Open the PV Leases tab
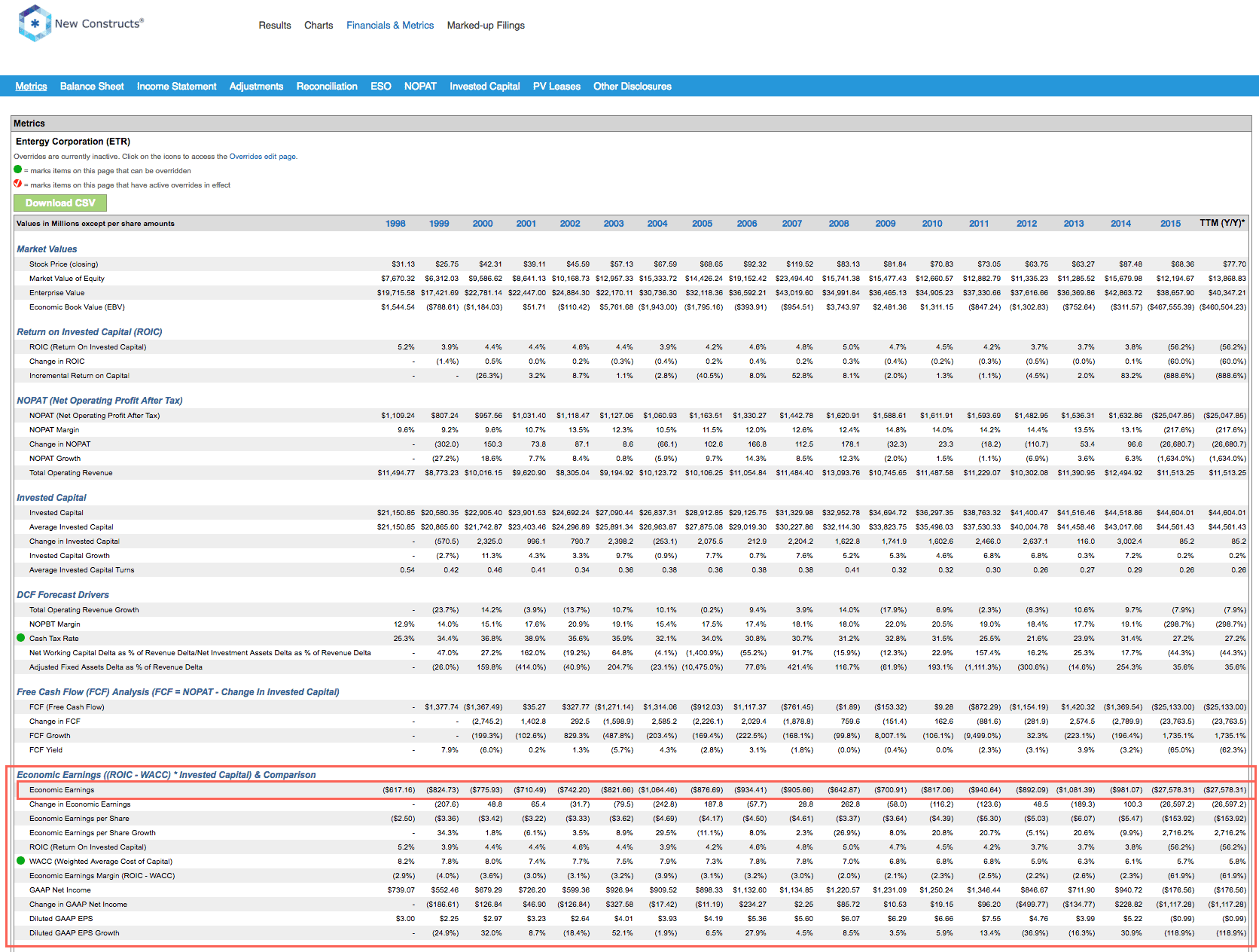This screenshot has width=1259, height=952. pos(556,87)
